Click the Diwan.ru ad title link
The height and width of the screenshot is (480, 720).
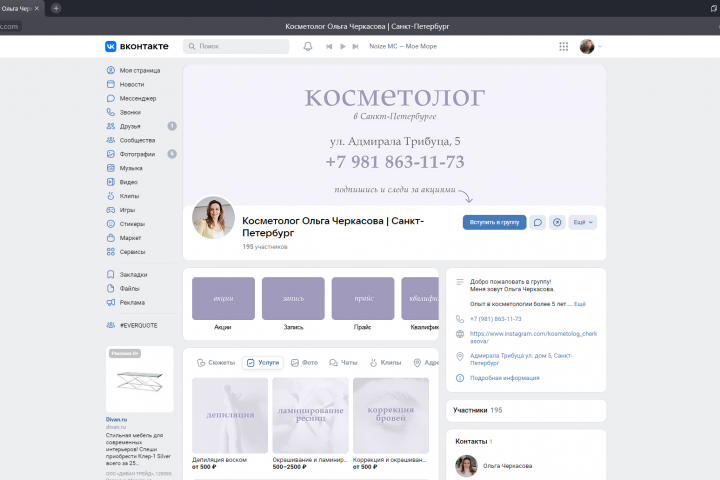click(116, 419)
